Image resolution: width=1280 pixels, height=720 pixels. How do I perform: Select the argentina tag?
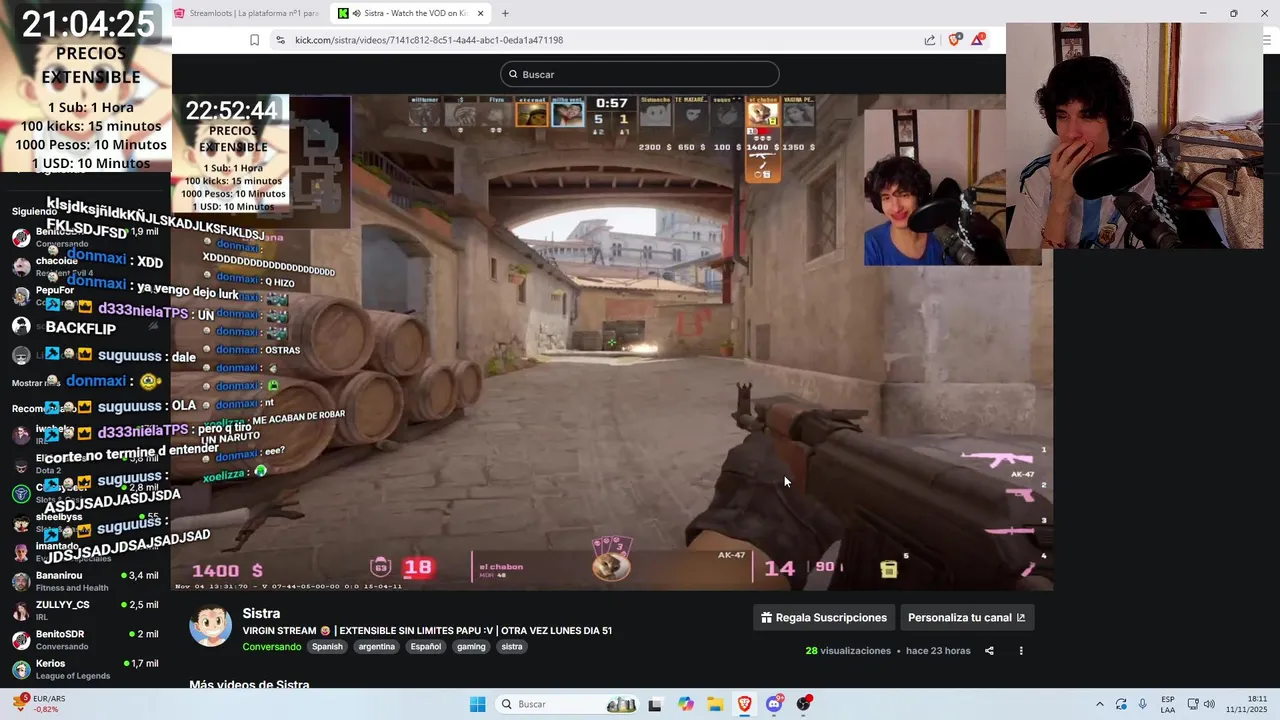[376, 646]
